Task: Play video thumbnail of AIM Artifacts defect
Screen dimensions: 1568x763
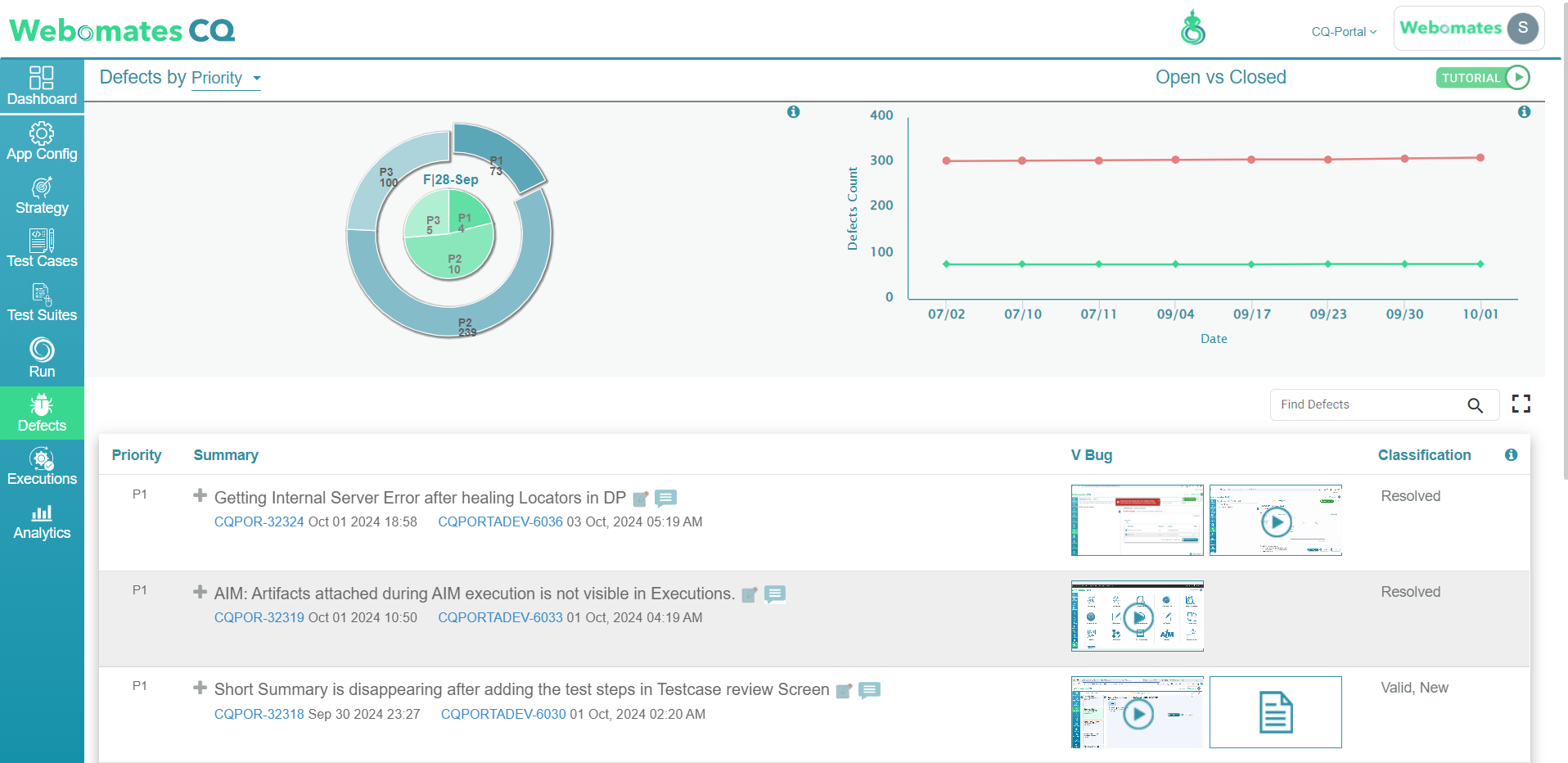Action: point(1137,616)
